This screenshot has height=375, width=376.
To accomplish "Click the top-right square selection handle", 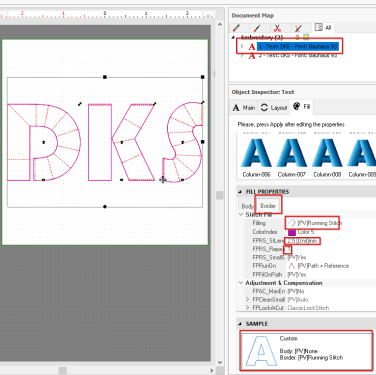I will [203, 77].
